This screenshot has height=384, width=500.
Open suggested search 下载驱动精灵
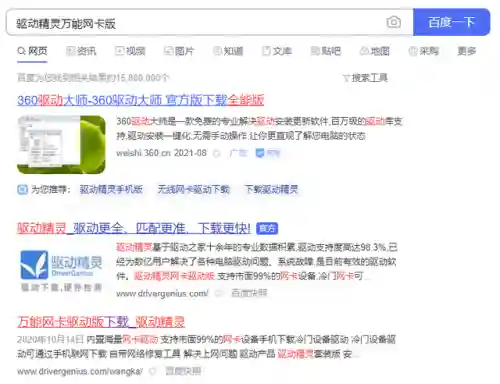point(271,190)
